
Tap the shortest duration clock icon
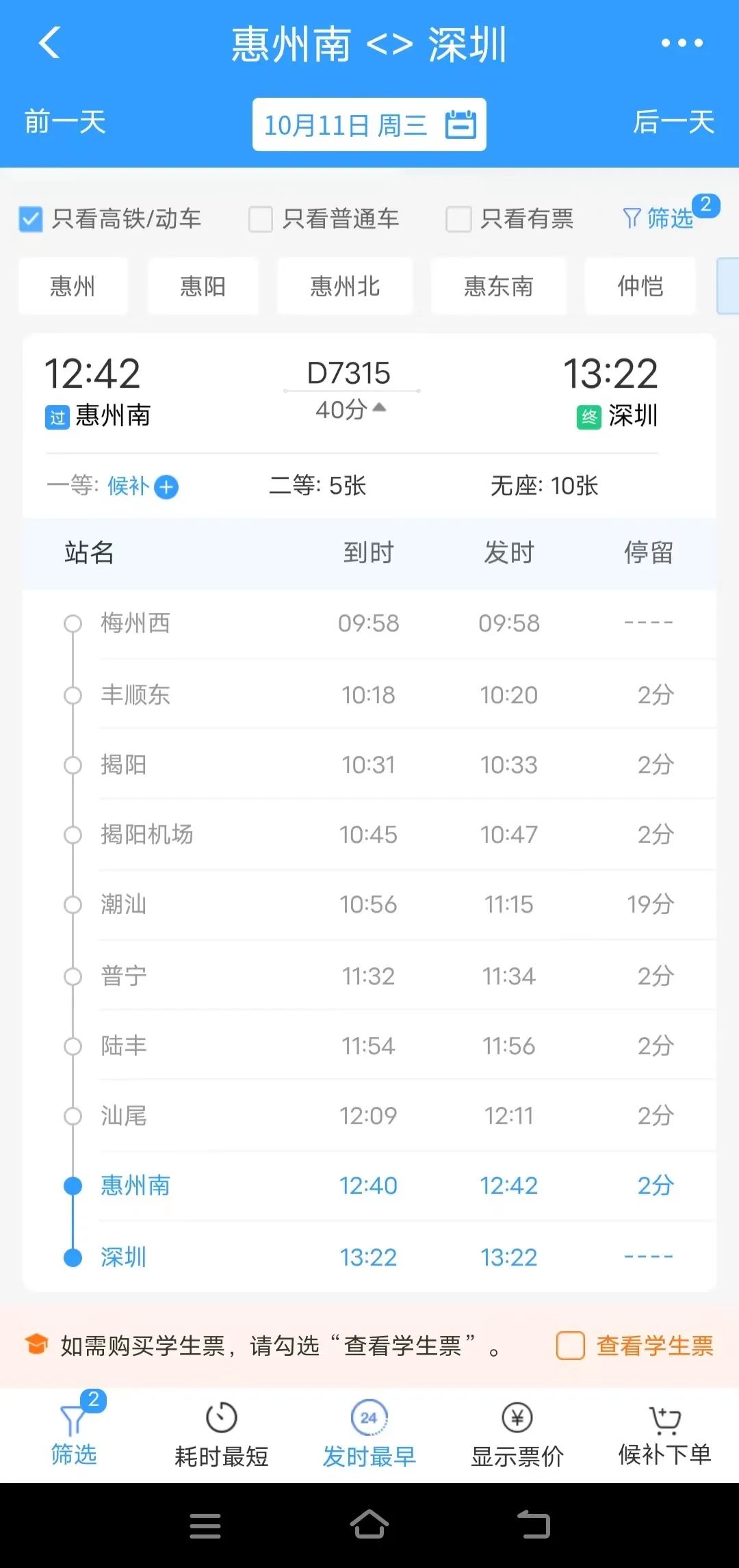click(221, 1418)
